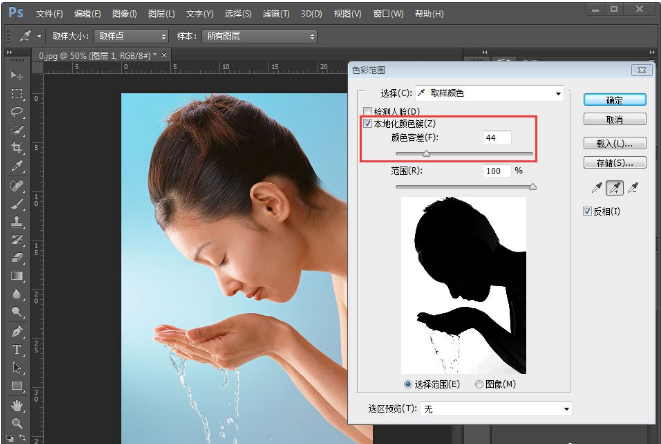Image resolution: width=661 pixels, height=444 pixels.
Task: Open the 视图(V) menu
Action: (x=347, y=13)
